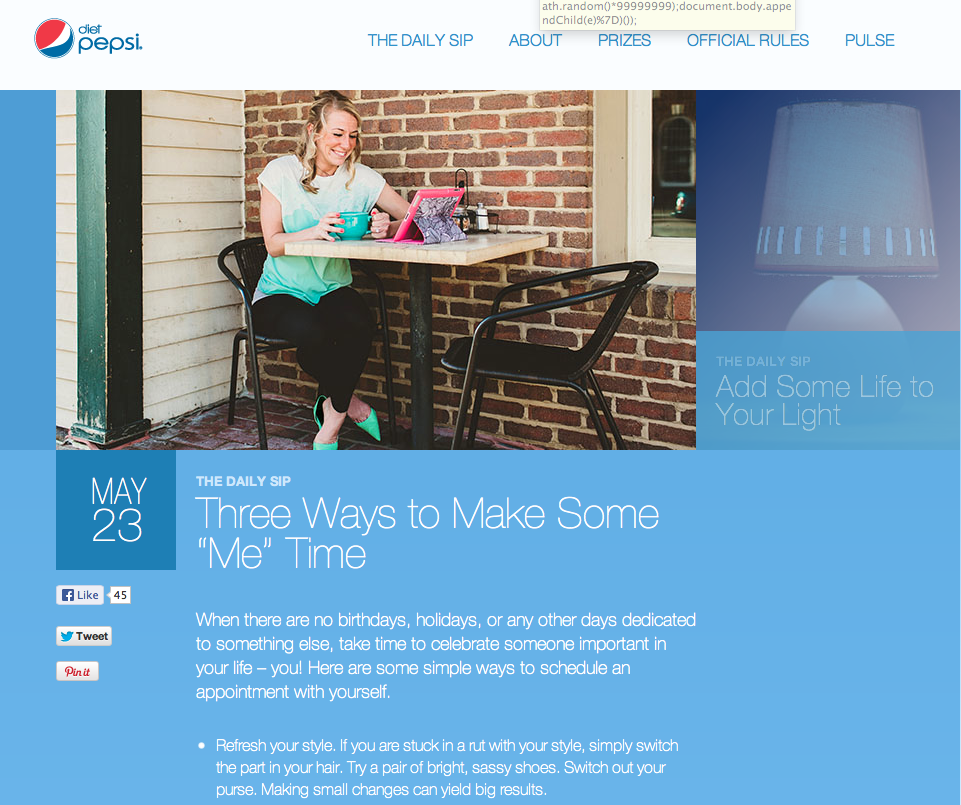Click The Daily Sip label in side panel
Image resolution: width=961 pixels, height=805 pixels.
pyautogui.click(x=763, y=362)
